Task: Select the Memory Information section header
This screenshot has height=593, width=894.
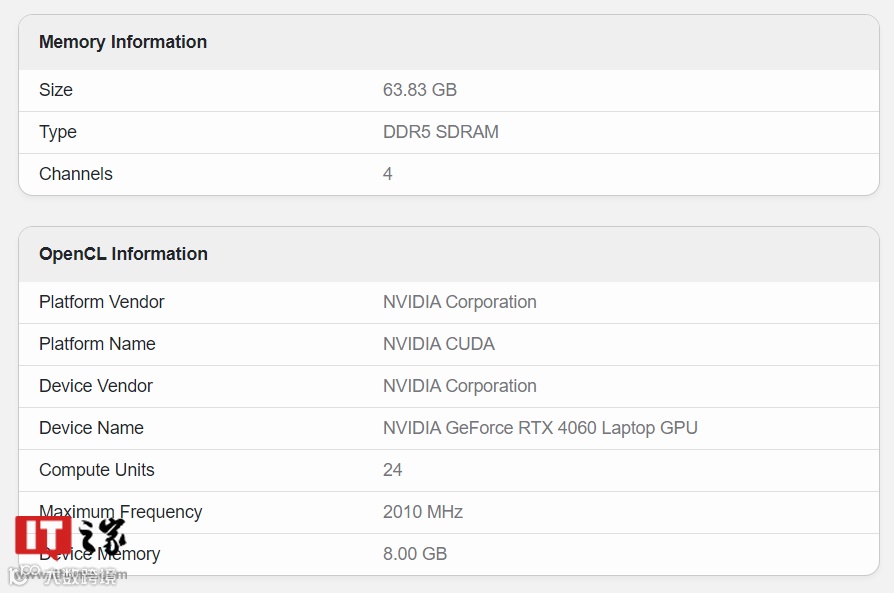Action: pos(122,42)
